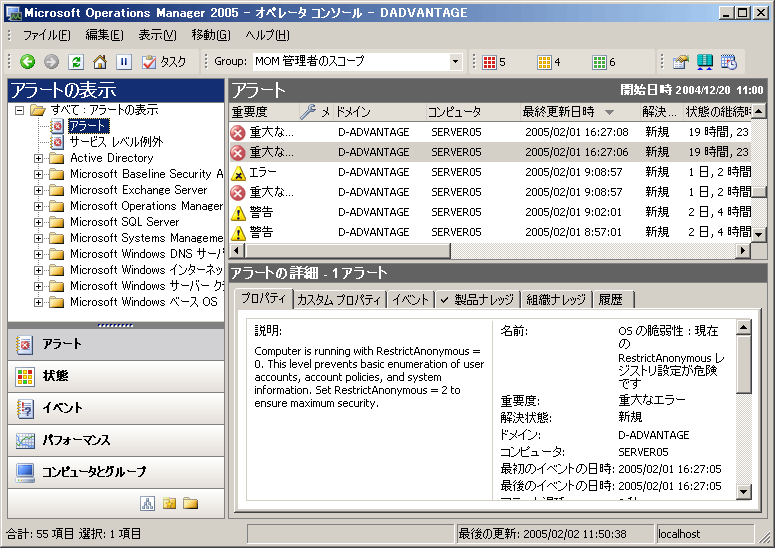Sort by the コンピュータ column header
The height and width of the screenshot is (548, 775).
pyautogui.click(x=472, y=112)
